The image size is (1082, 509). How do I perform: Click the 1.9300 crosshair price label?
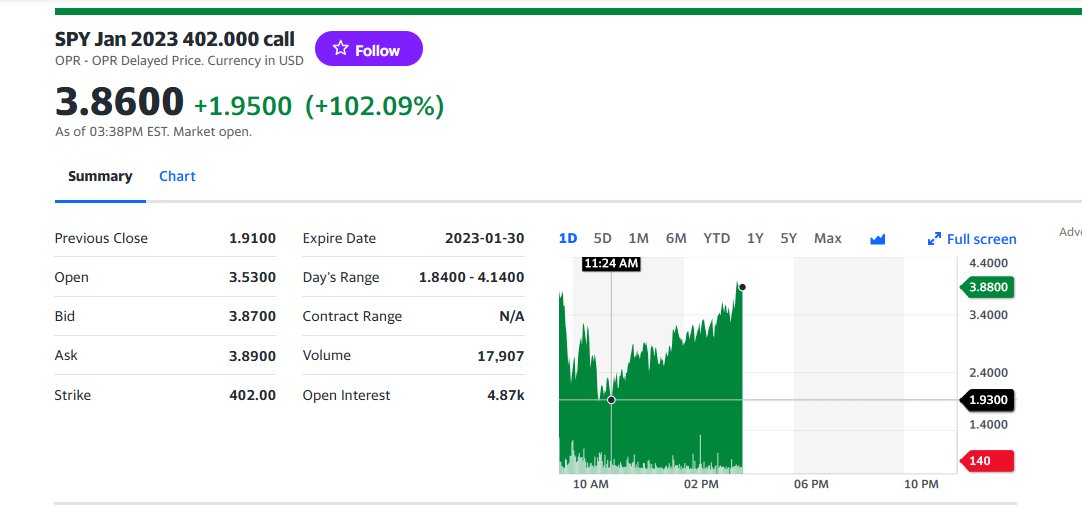tap(987, 400)
